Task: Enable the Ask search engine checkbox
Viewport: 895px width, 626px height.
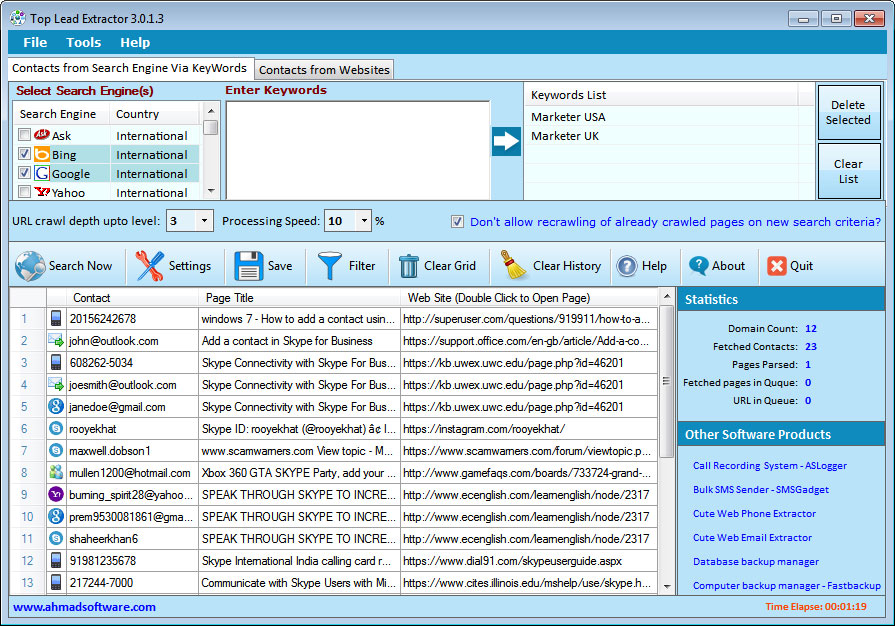Action: [25, 135]
